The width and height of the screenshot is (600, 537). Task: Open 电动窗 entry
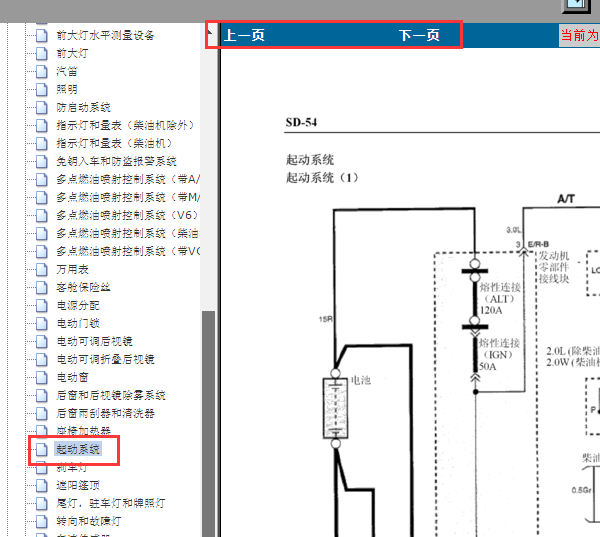pyautogui.click(x=72, y=377)
